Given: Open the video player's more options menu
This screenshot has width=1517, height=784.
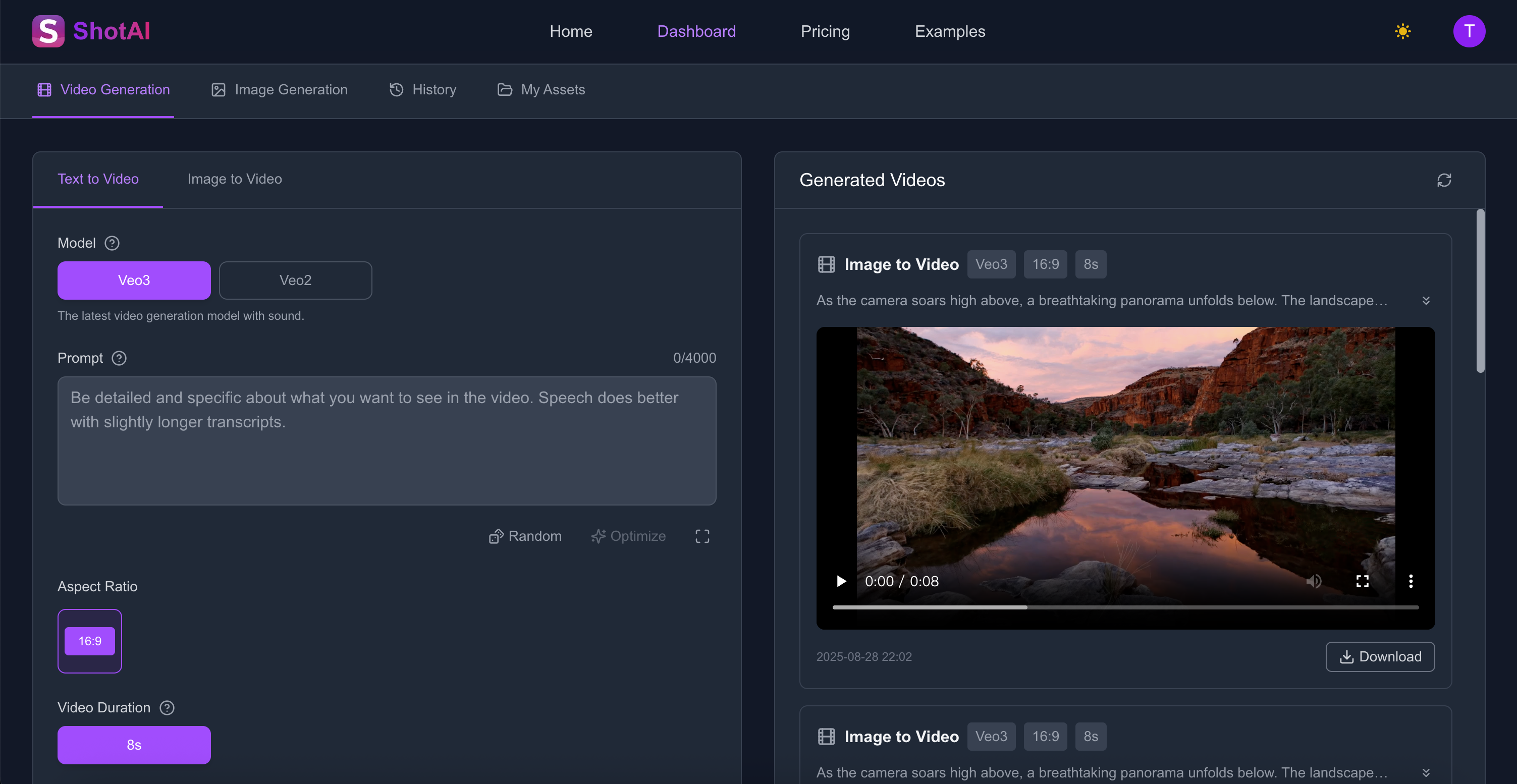Looking at the screenshot, I should (x=1411, y=582).
